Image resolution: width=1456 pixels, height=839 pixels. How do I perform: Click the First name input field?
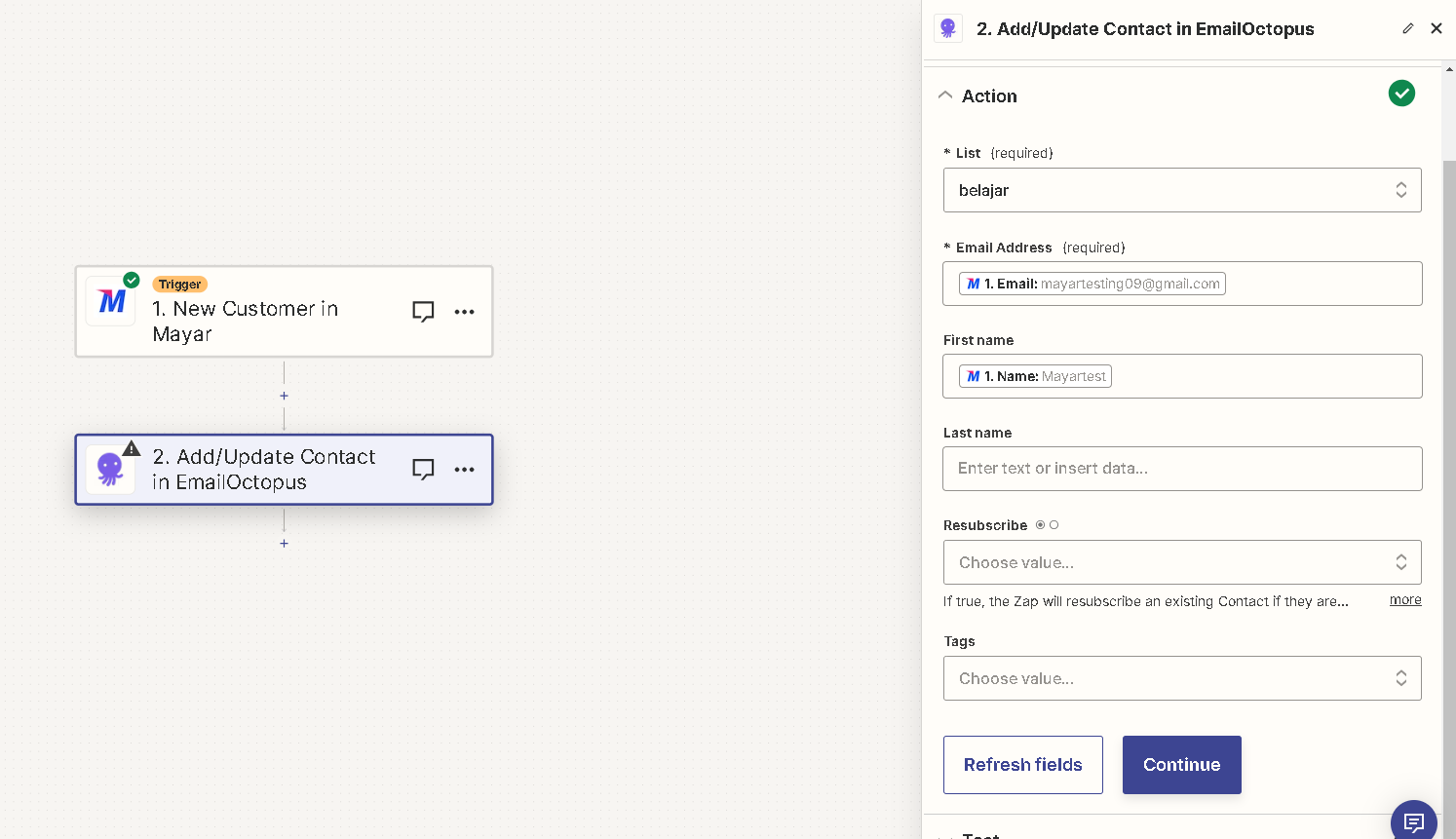[1182, 376]
